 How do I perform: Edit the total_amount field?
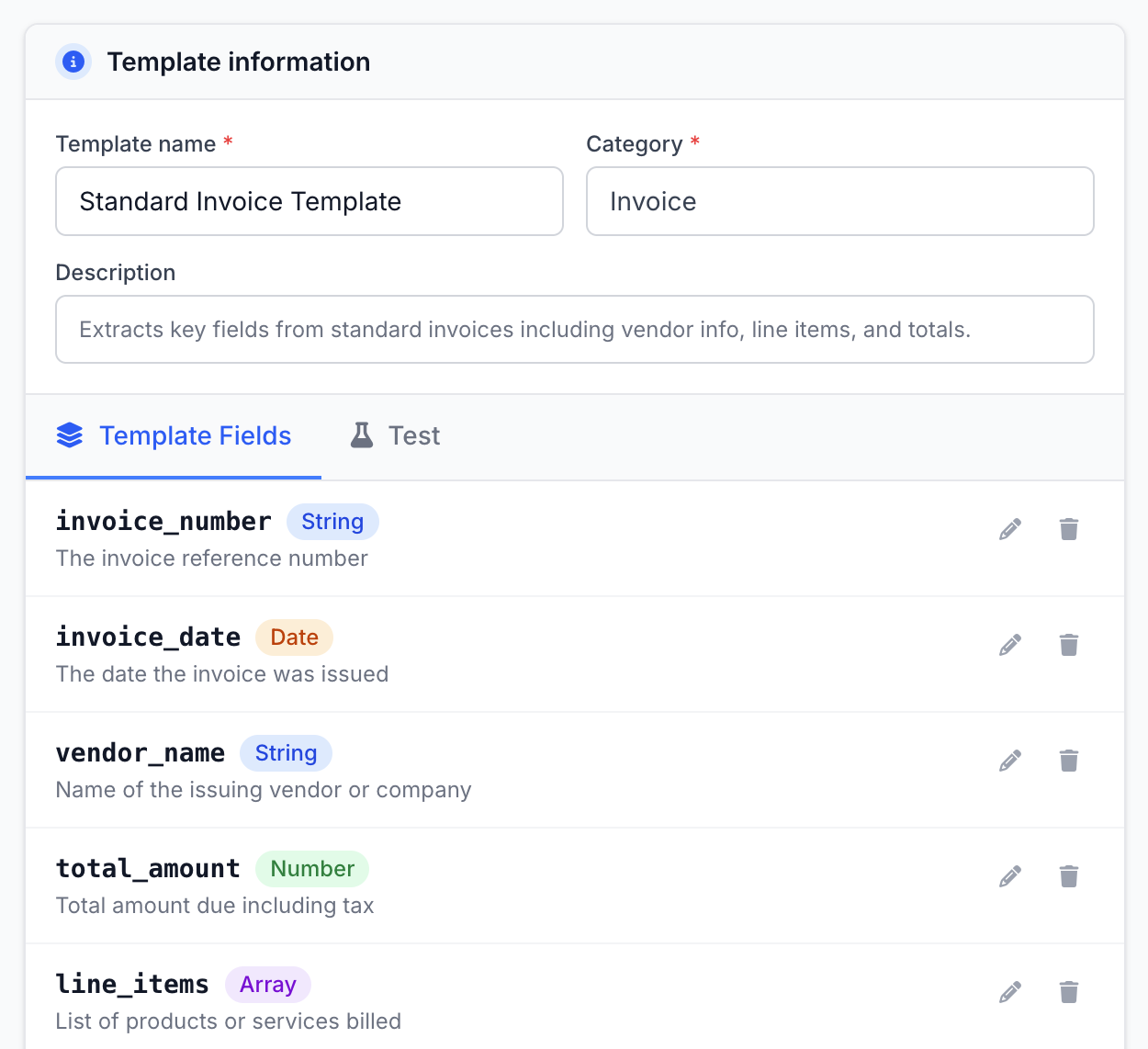click(x=1009, y=875)
